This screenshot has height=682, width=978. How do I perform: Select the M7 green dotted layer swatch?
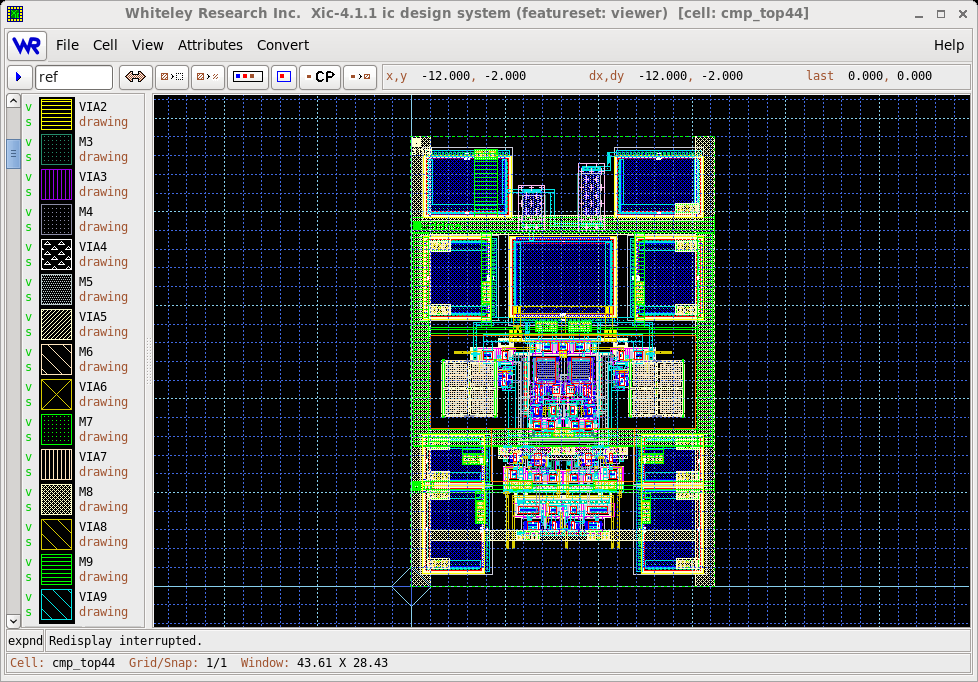pos(56,429)
